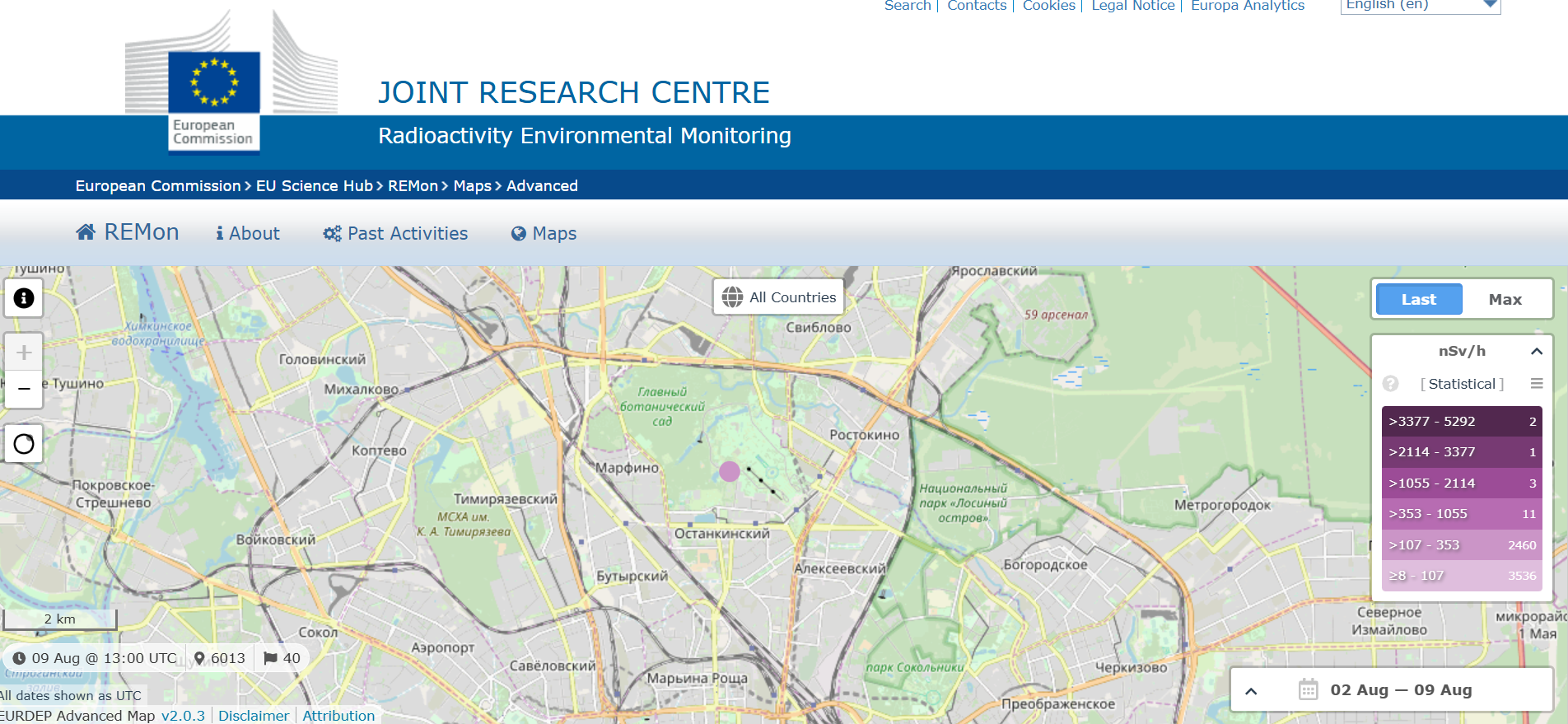
Task: Click the circular refresh map control
Action: click(24, 444)
